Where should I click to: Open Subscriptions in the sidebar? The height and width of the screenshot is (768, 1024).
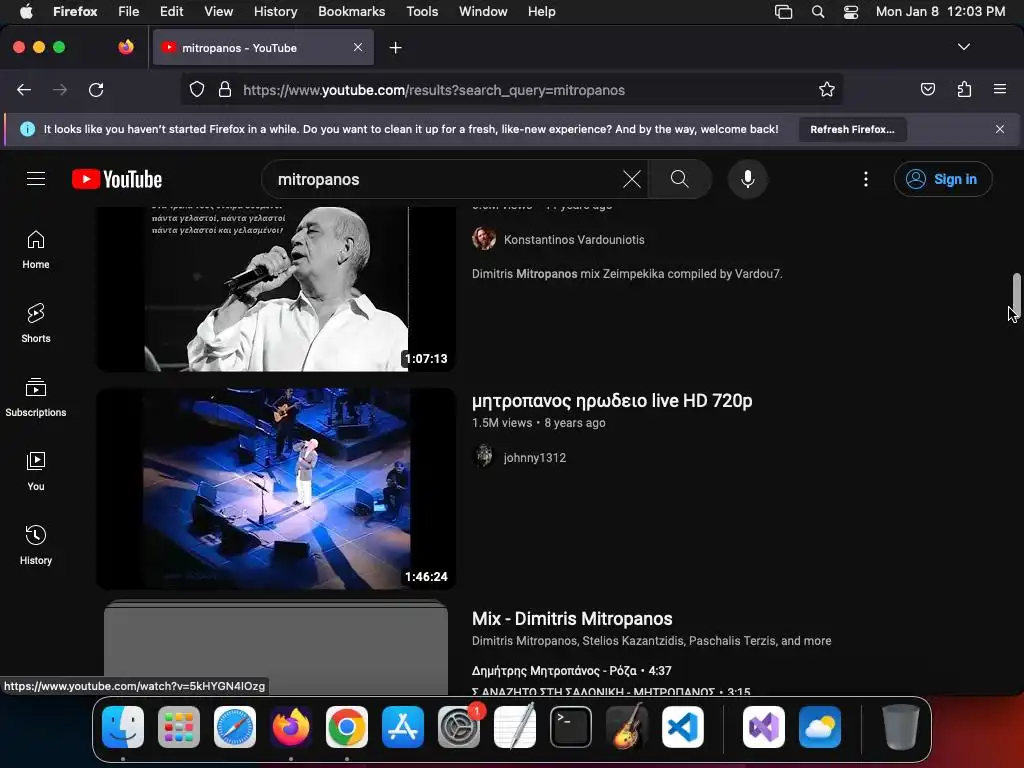click(x=36, y=398)
